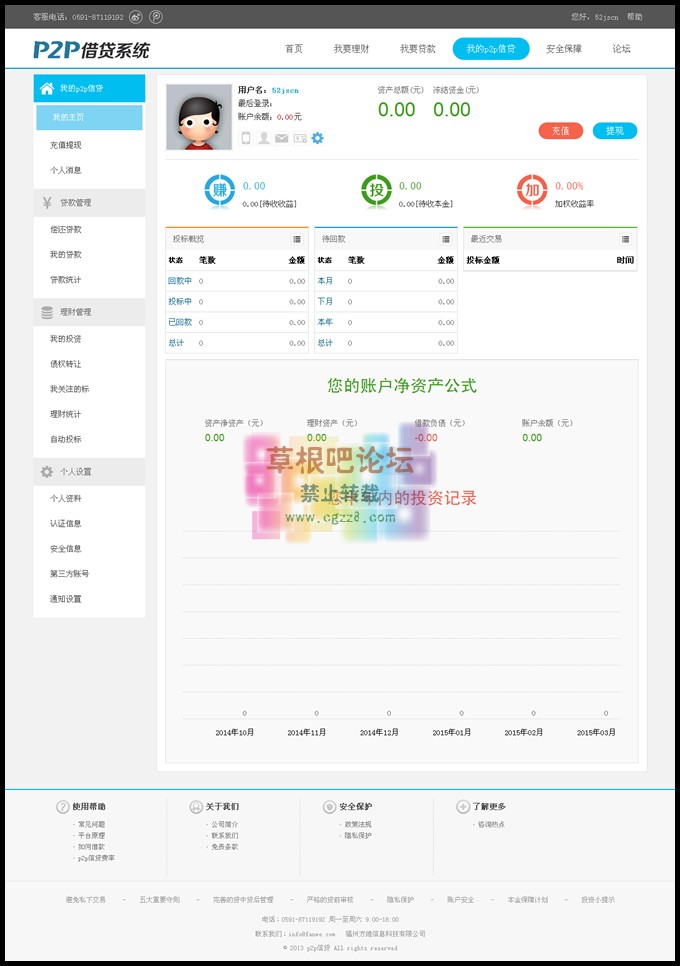The height and width of the screenshot is (966, 680).
Task: Click the coin-stack icon for 理财管理
Action: click(47, 312)
